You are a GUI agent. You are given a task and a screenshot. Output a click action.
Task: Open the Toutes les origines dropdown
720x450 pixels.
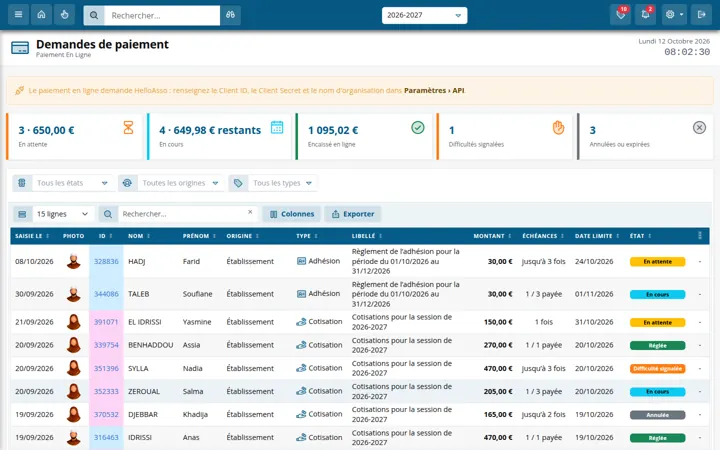click(x=180, y=183)
